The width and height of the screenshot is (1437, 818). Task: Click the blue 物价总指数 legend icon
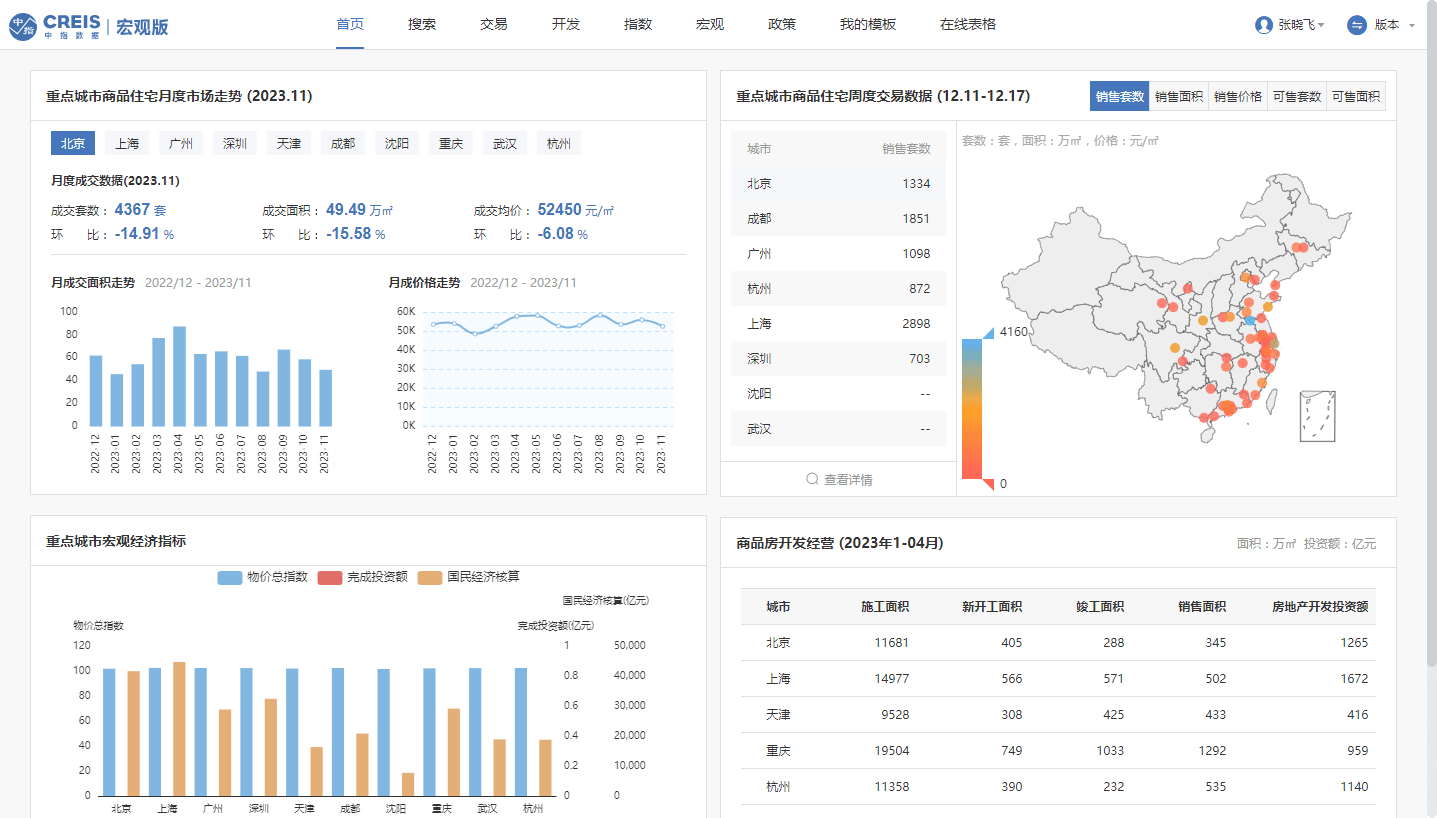pyautogui.click(x=230, y=577)
